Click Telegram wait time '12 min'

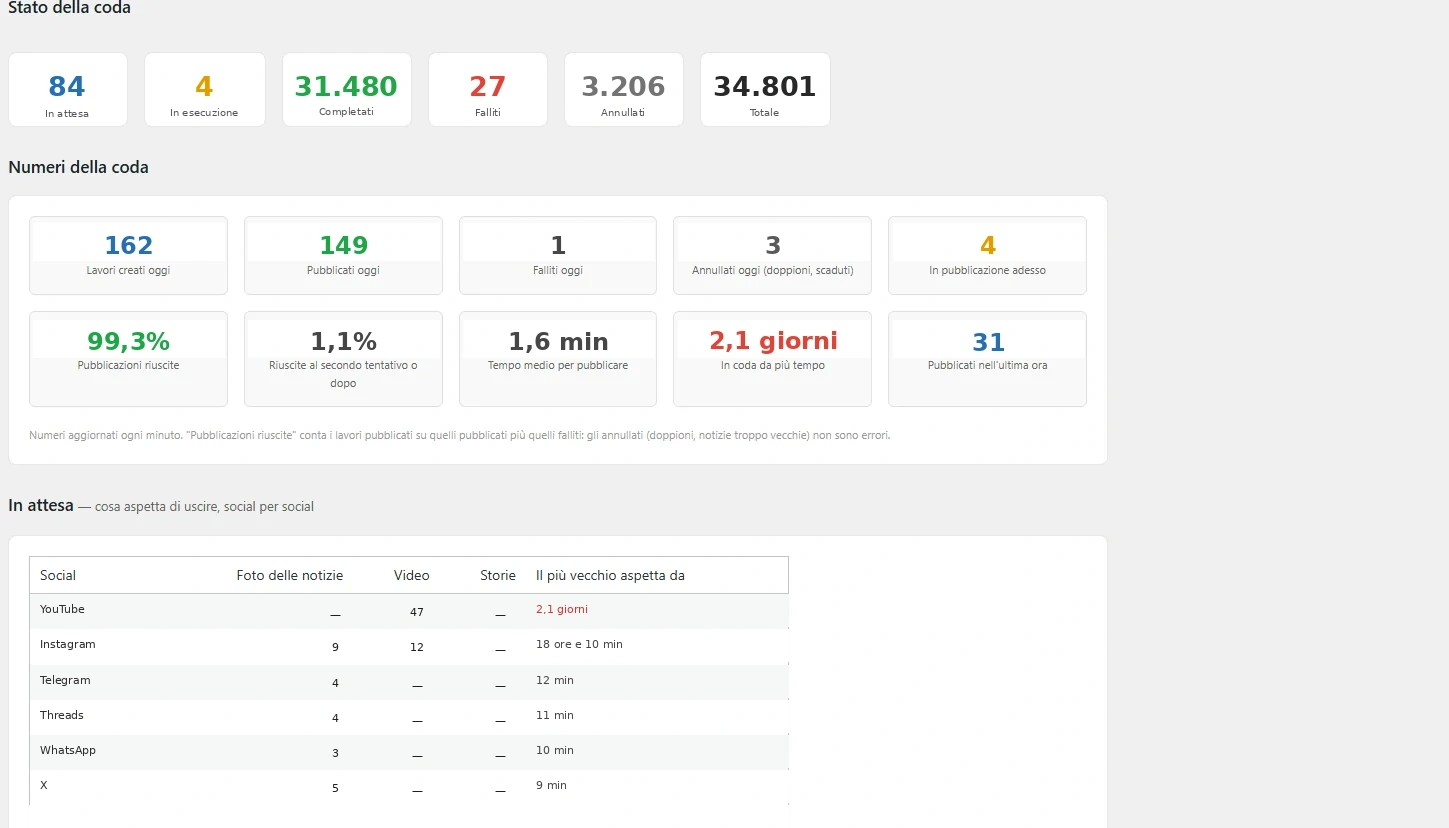[x=555, y=680]
